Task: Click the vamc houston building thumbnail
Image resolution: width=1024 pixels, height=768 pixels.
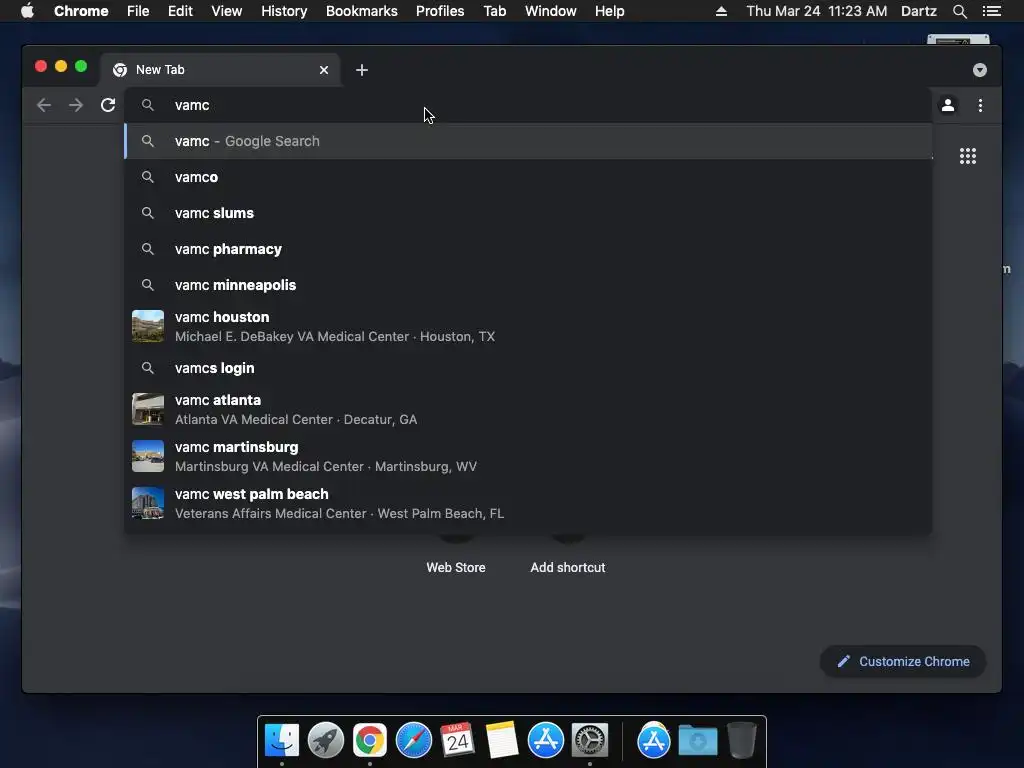Action: point(148,327)
